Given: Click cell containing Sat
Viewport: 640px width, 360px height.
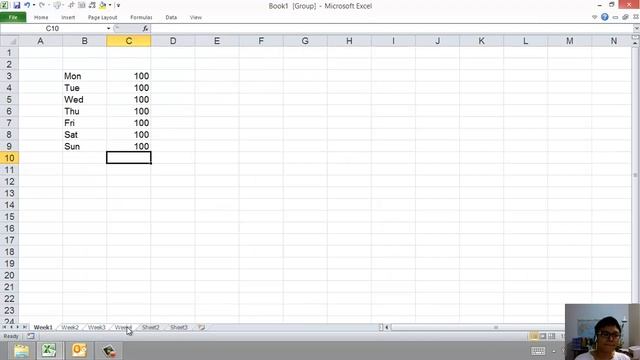Looking at the screenshot, I should (x=84, y=135).
